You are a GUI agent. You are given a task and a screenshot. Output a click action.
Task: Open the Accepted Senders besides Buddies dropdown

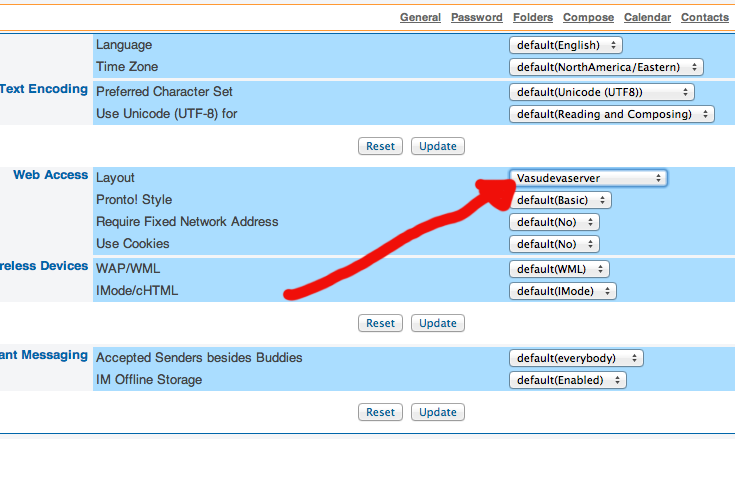(576, 358)
